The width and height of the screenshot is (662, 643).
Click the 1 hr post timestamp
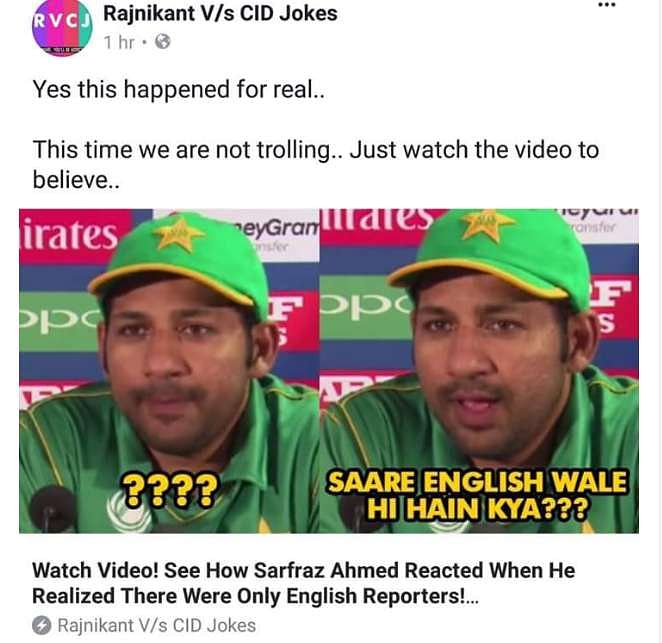[x=119, y=42]
